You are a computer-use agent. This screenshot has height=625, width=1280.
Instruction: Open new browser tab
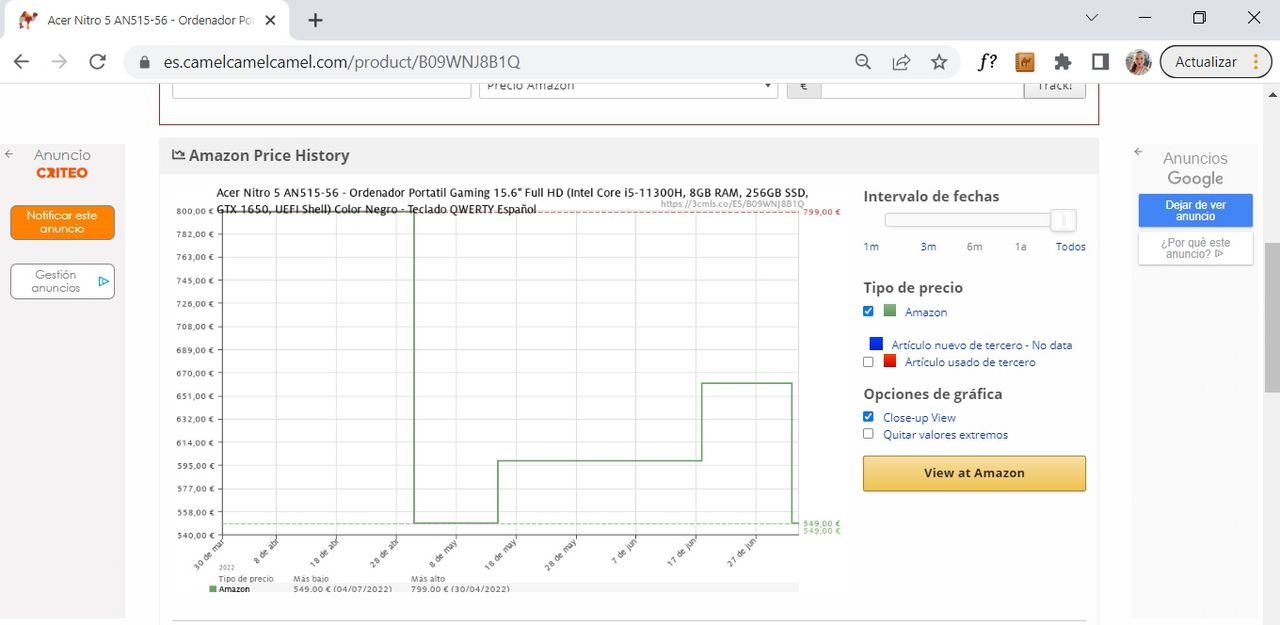pyautogui.click(x=316, y=20)
